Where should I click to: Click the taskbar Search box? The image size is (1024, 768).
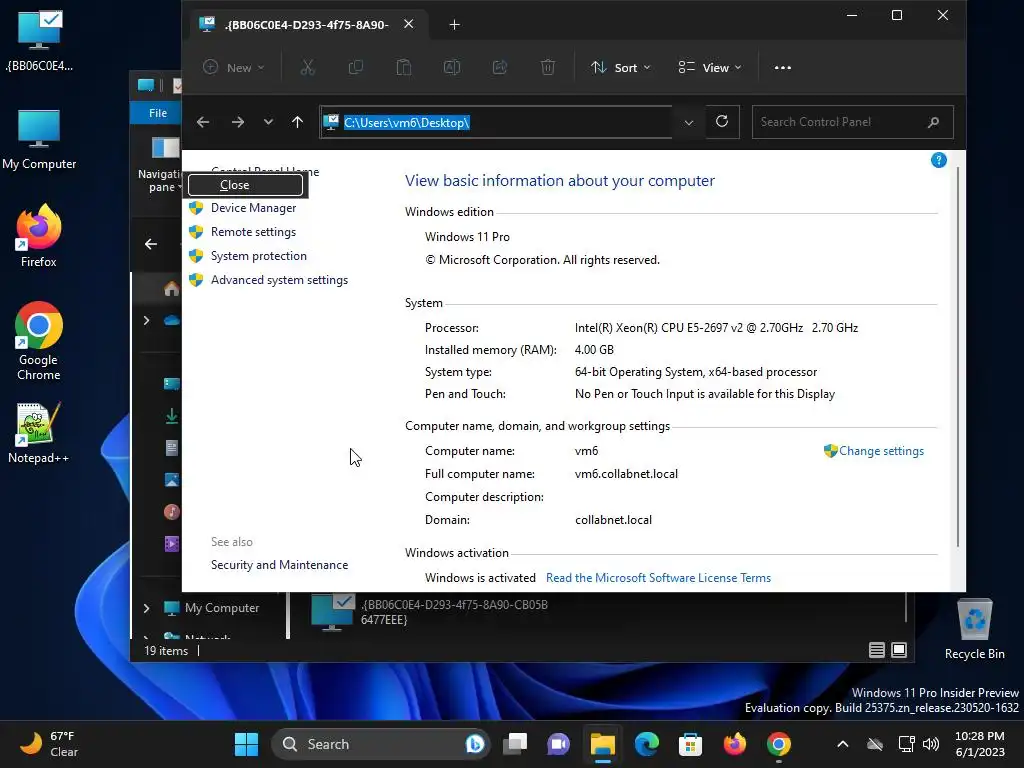coord(380,744)
